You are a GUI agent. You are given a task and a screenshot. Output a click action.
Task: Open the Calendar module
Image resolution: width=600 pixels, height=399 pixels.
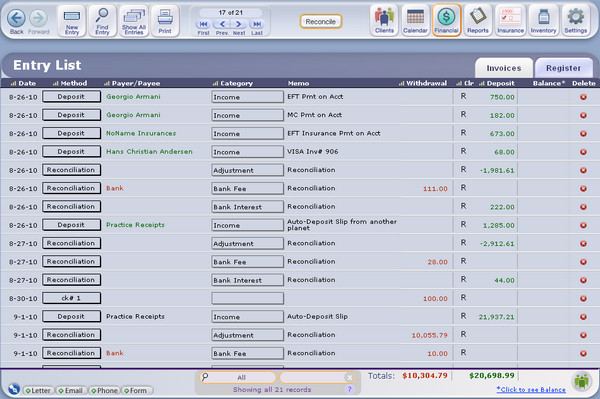click(415, 21)
